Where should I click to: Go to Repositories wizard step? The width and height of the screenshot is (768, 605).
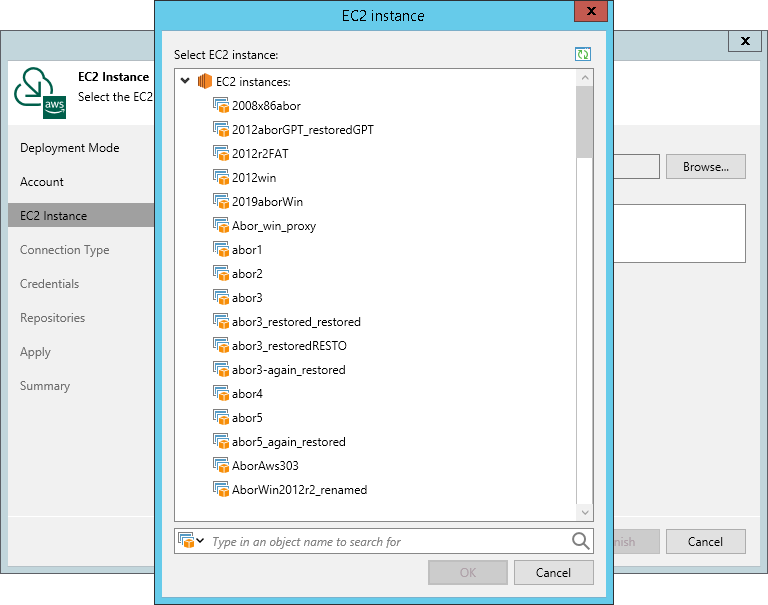[52, 318]
